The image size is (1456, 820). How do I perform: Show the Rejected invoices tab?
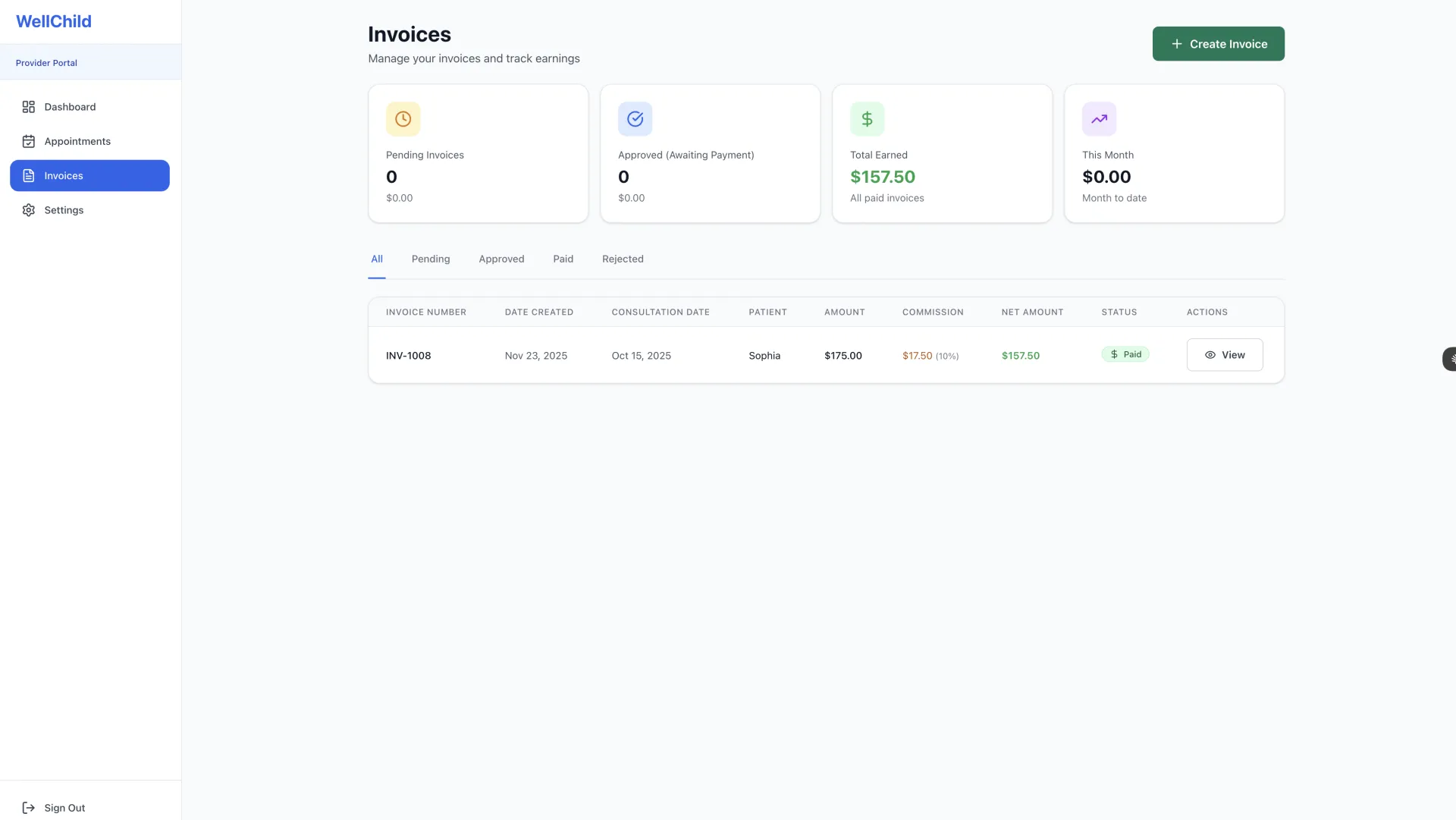click(x=623, y=259)
